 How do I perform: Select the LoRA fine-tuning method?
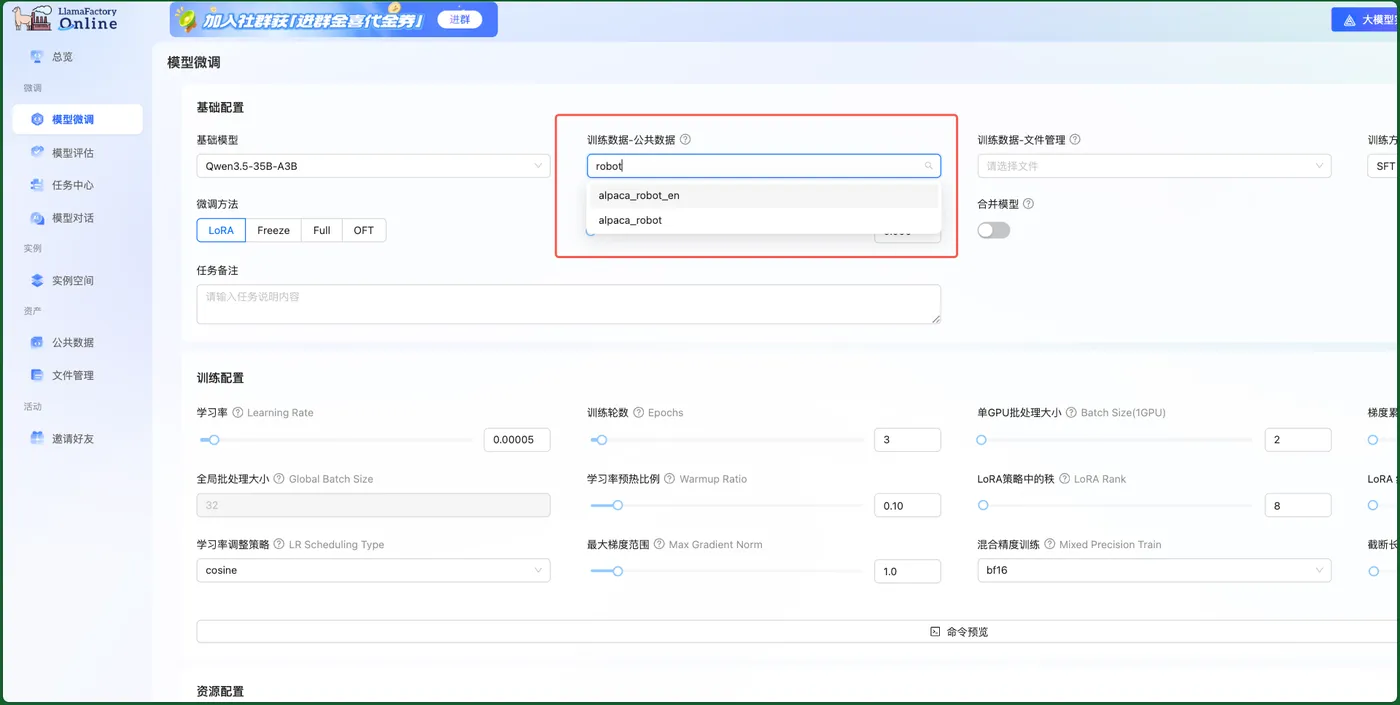tap(221, 230)
